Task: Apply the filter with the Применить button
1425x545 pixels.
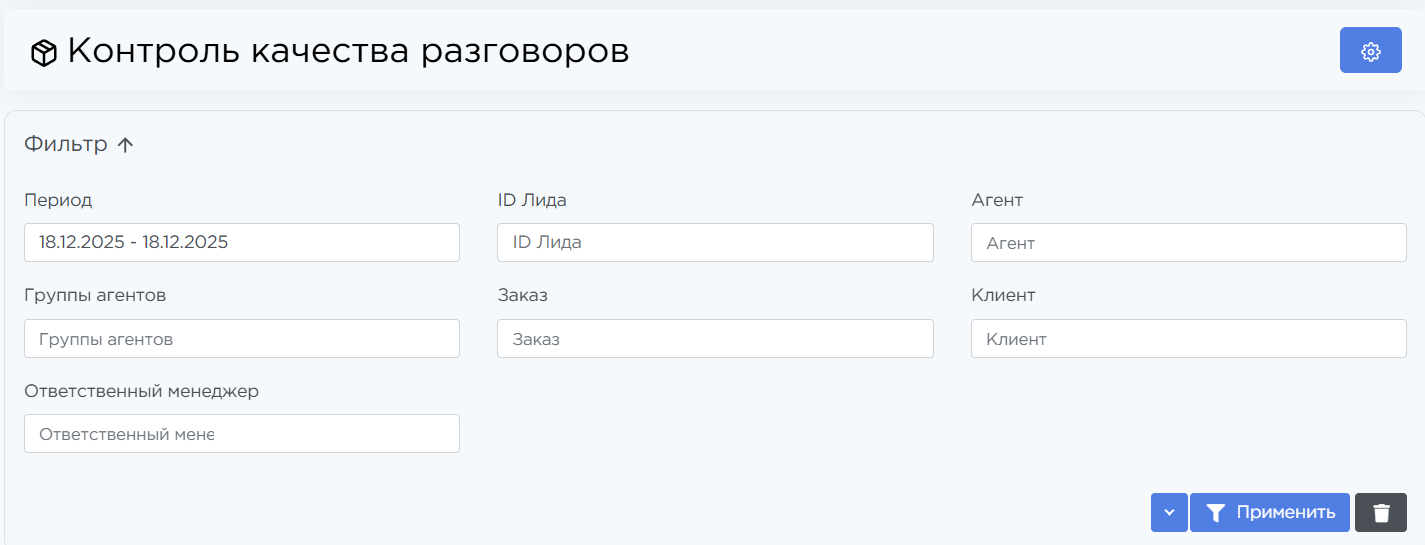Action: (x=1270, y=513)
